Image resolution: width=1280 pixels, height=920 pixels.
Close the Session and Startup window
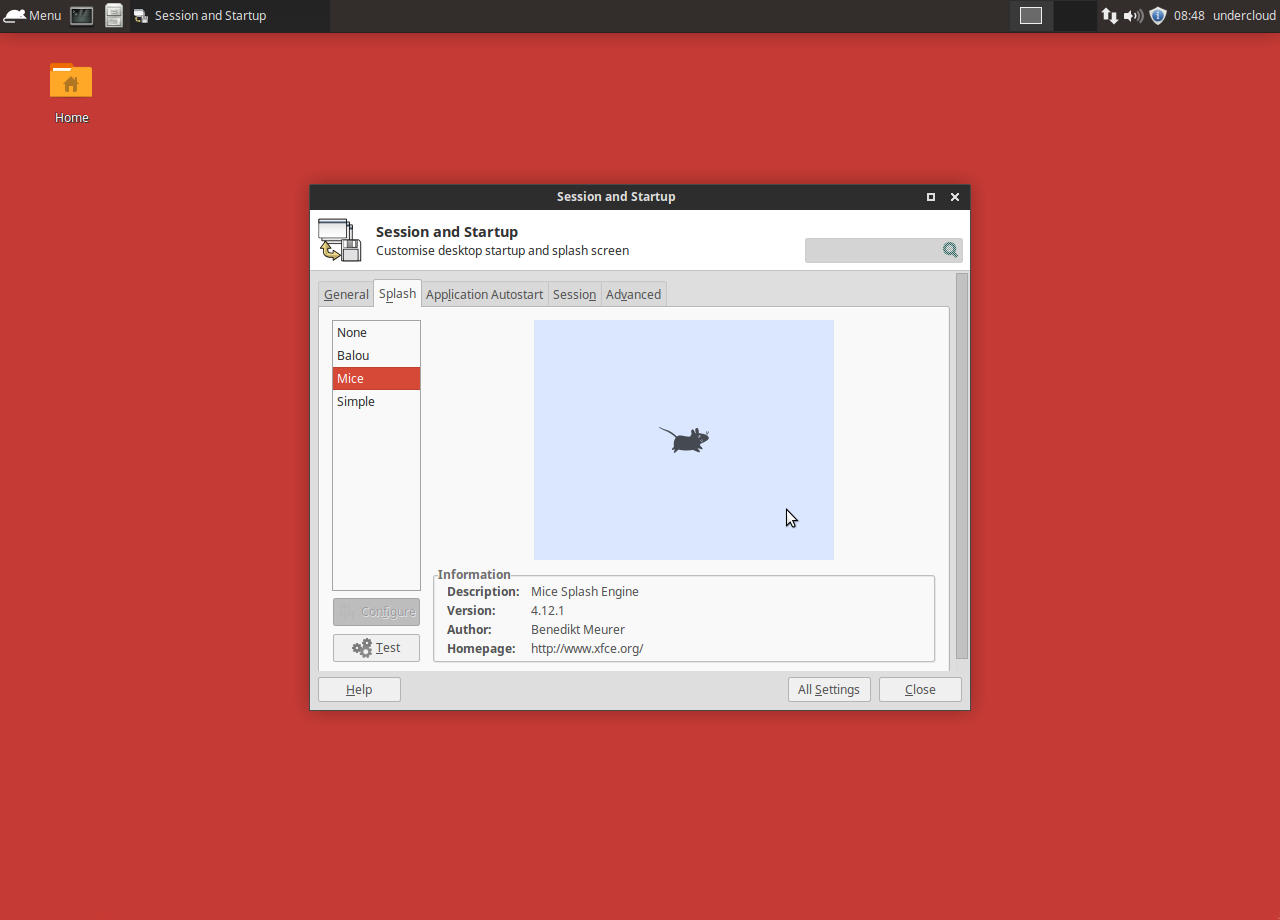(x=955, y=197)
